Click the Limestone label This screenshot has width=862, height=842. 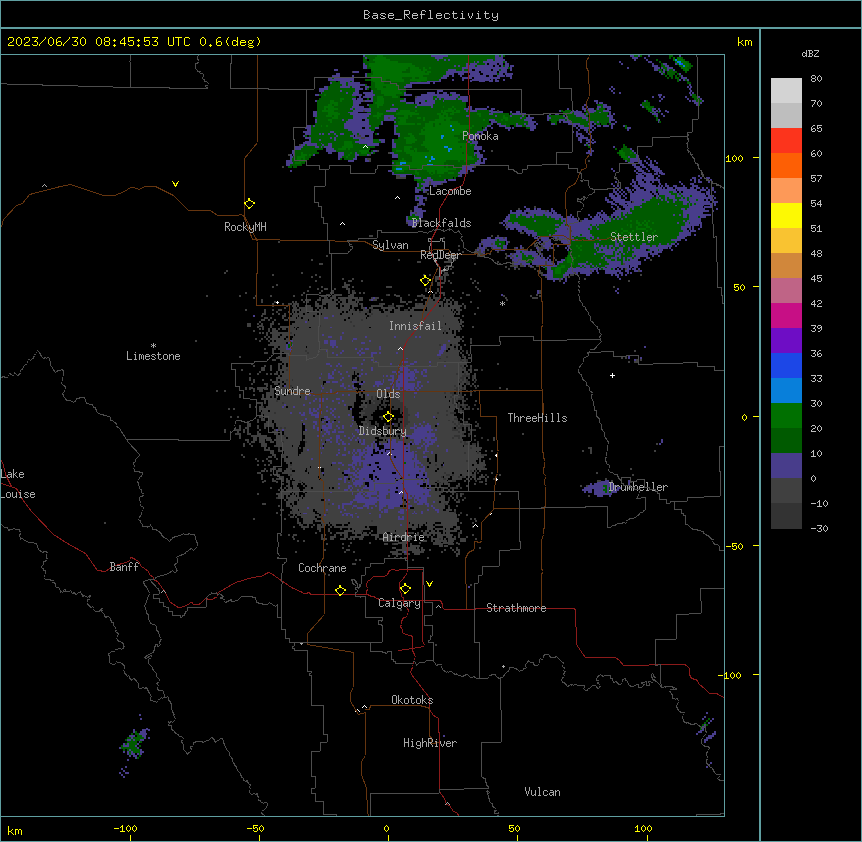[x=153, y=356]
